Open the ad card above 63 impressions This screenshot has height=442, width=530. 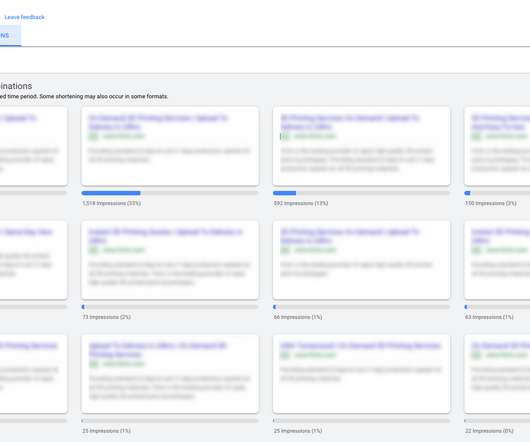click(497, 260)
